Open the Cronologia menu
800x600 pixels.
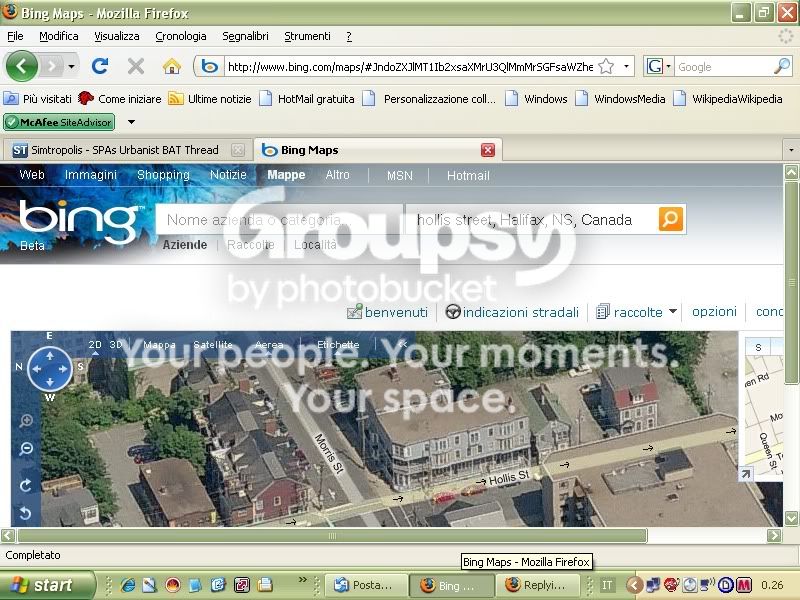[181, 36]
